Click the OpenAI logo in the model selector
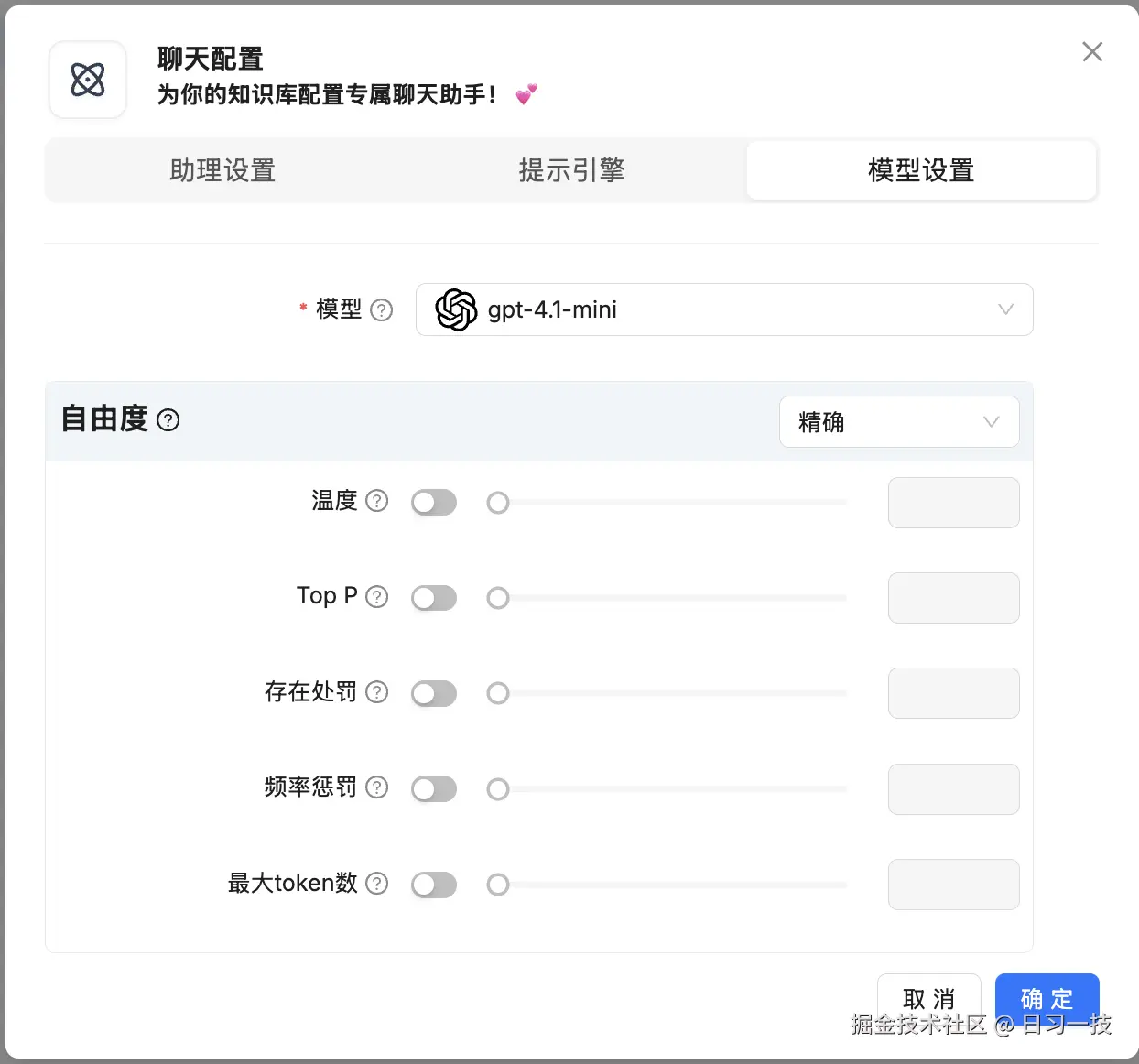 (456, 309)
